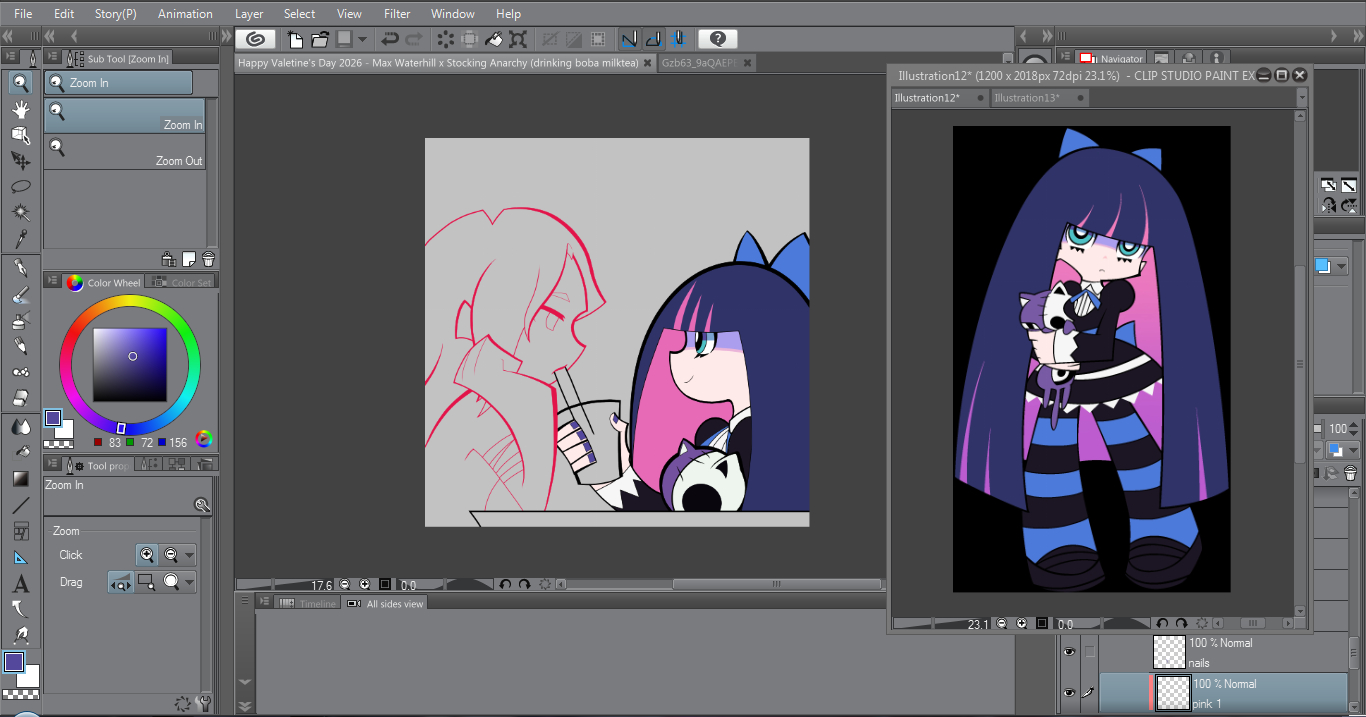This screenshot has height=717, width=1366.
Task: Click the Undo arrow in the command bar
Action: [389, 39]
